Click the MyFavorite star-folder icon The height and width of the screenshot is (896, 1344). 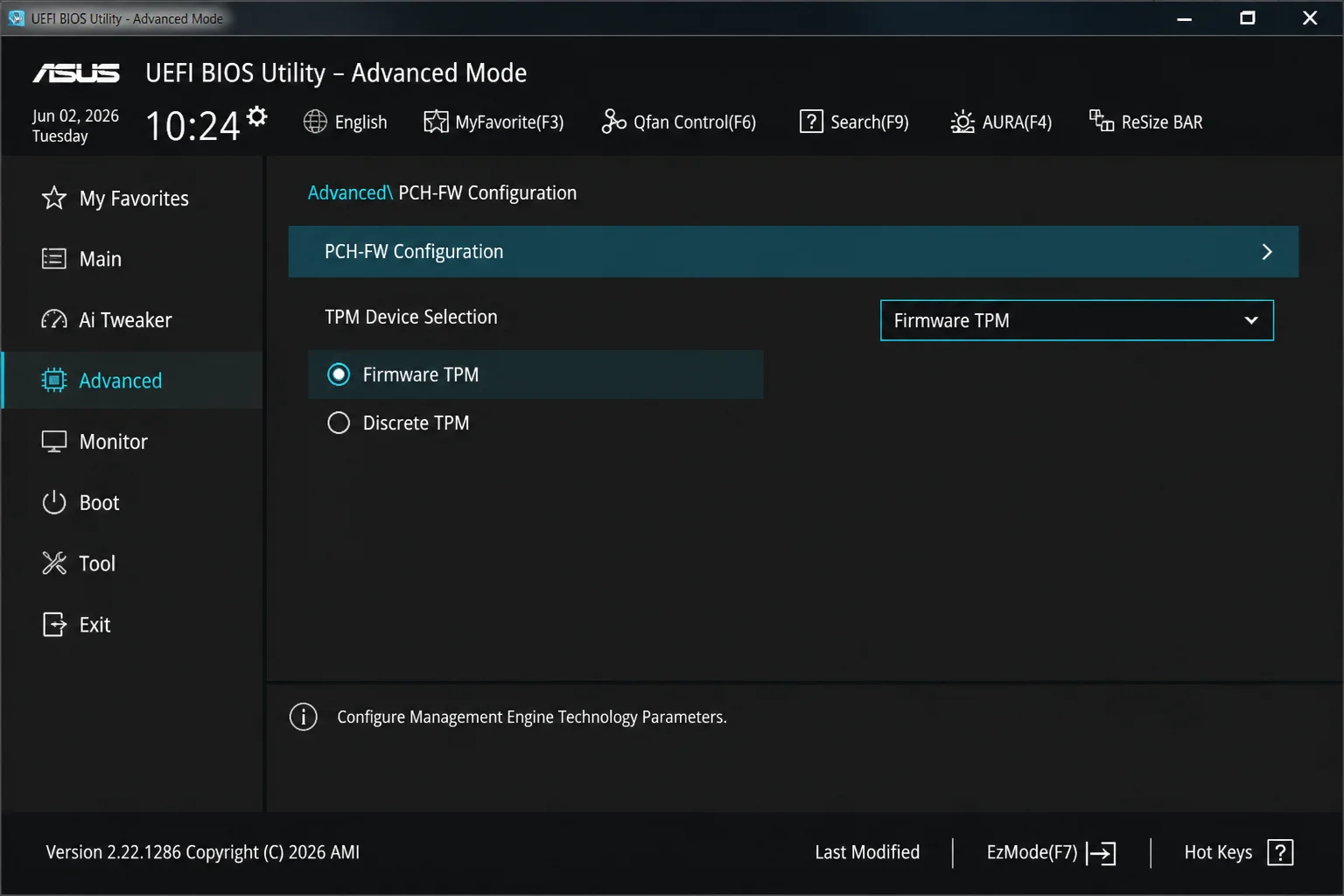coord(436,122)
